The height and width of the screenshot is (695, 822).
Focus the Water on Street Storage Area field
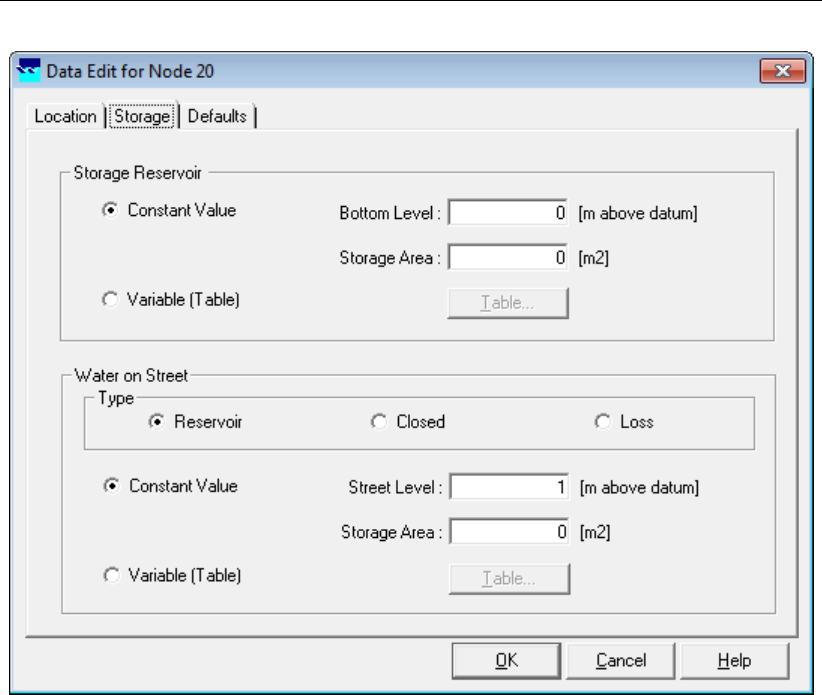[x=510, y=533]
